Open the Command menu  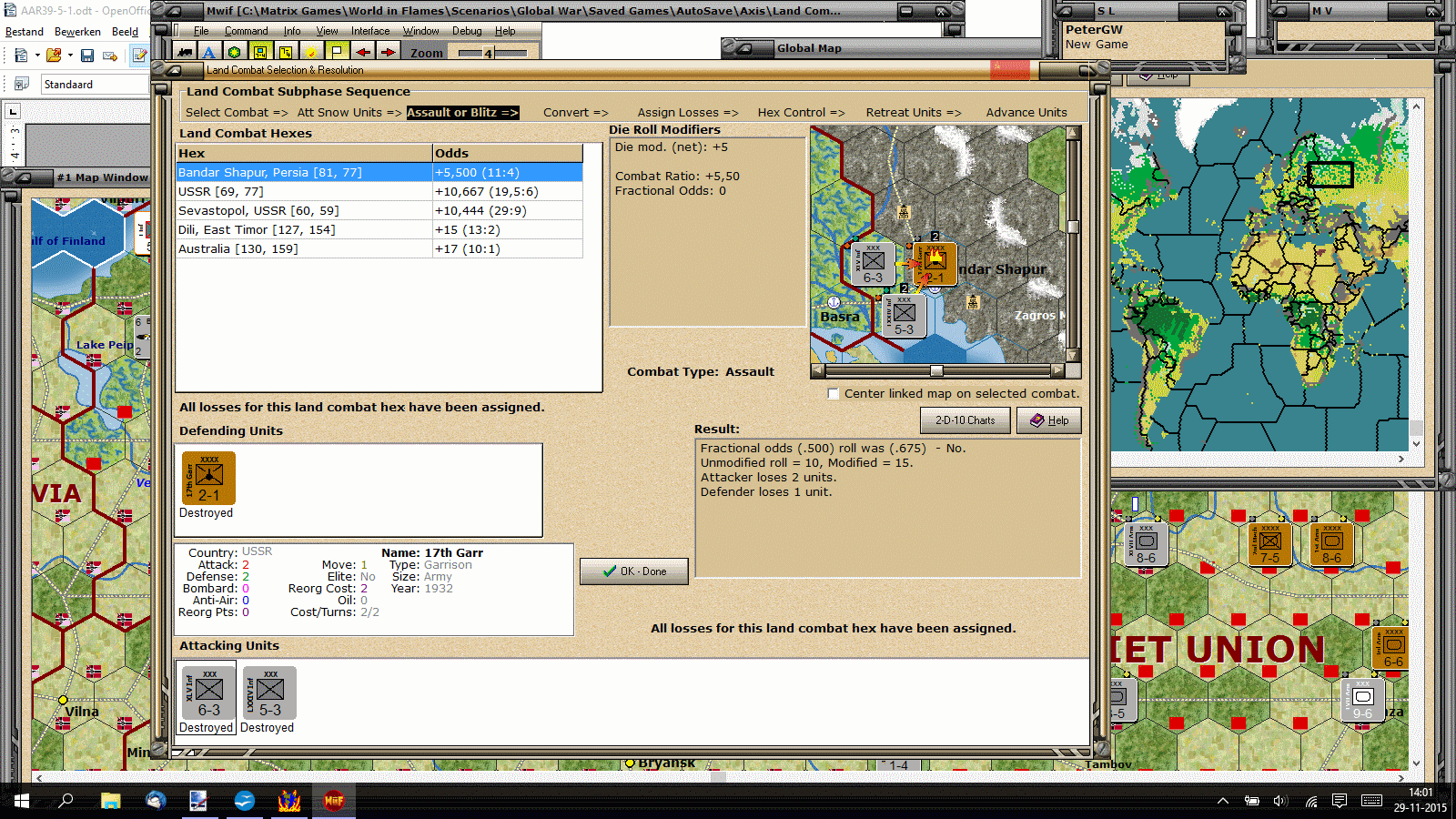tap(246, 31)
